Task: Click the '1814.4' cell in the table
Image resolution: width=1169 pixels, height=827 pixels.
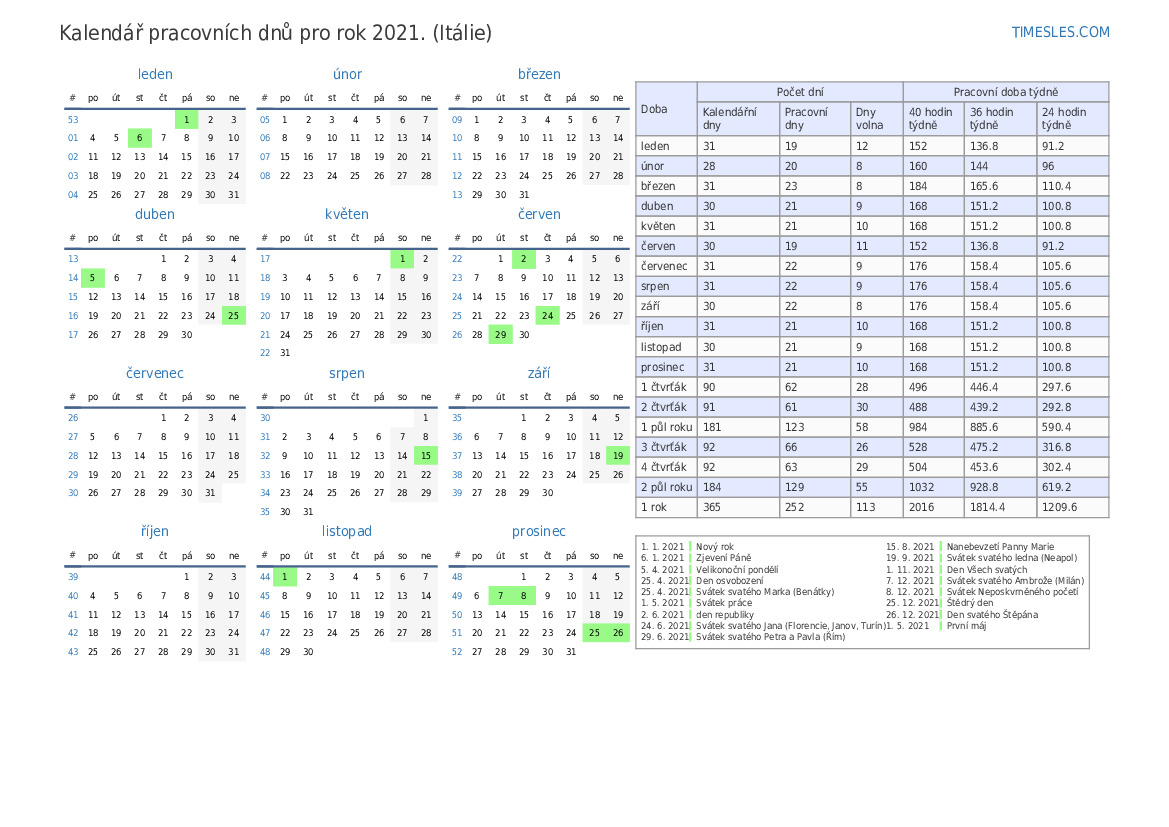Action: point(1000,507)
